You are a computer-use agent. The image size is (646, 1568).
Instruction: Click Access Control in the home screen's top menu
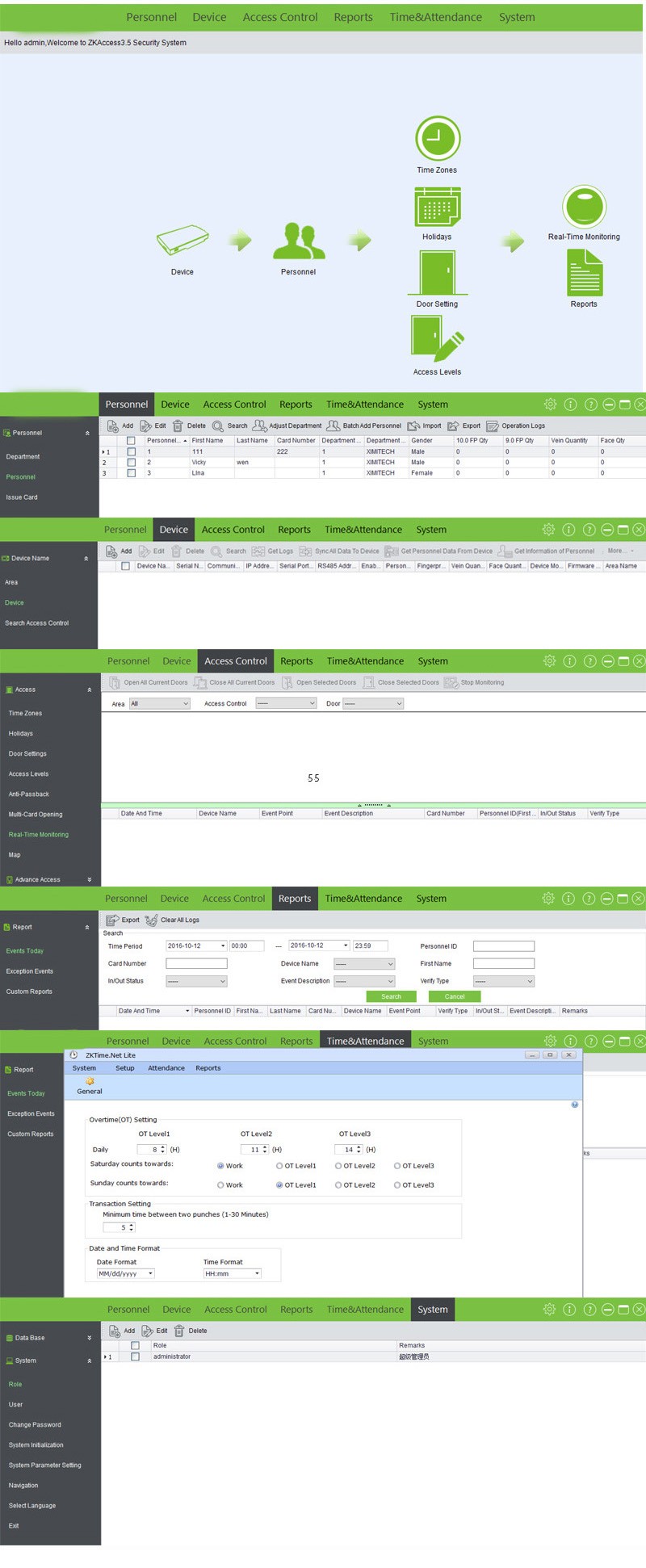[x=280, y=17]
